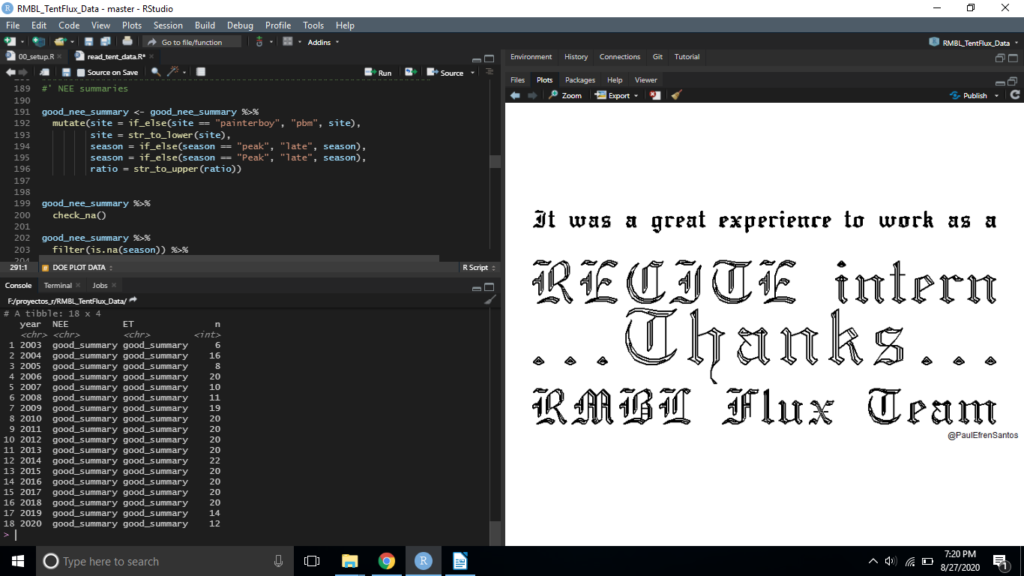Image resolution: width=1024 pixels, height=576 pixels.
Task: Open the Git tab
Action: click(657, 57)
